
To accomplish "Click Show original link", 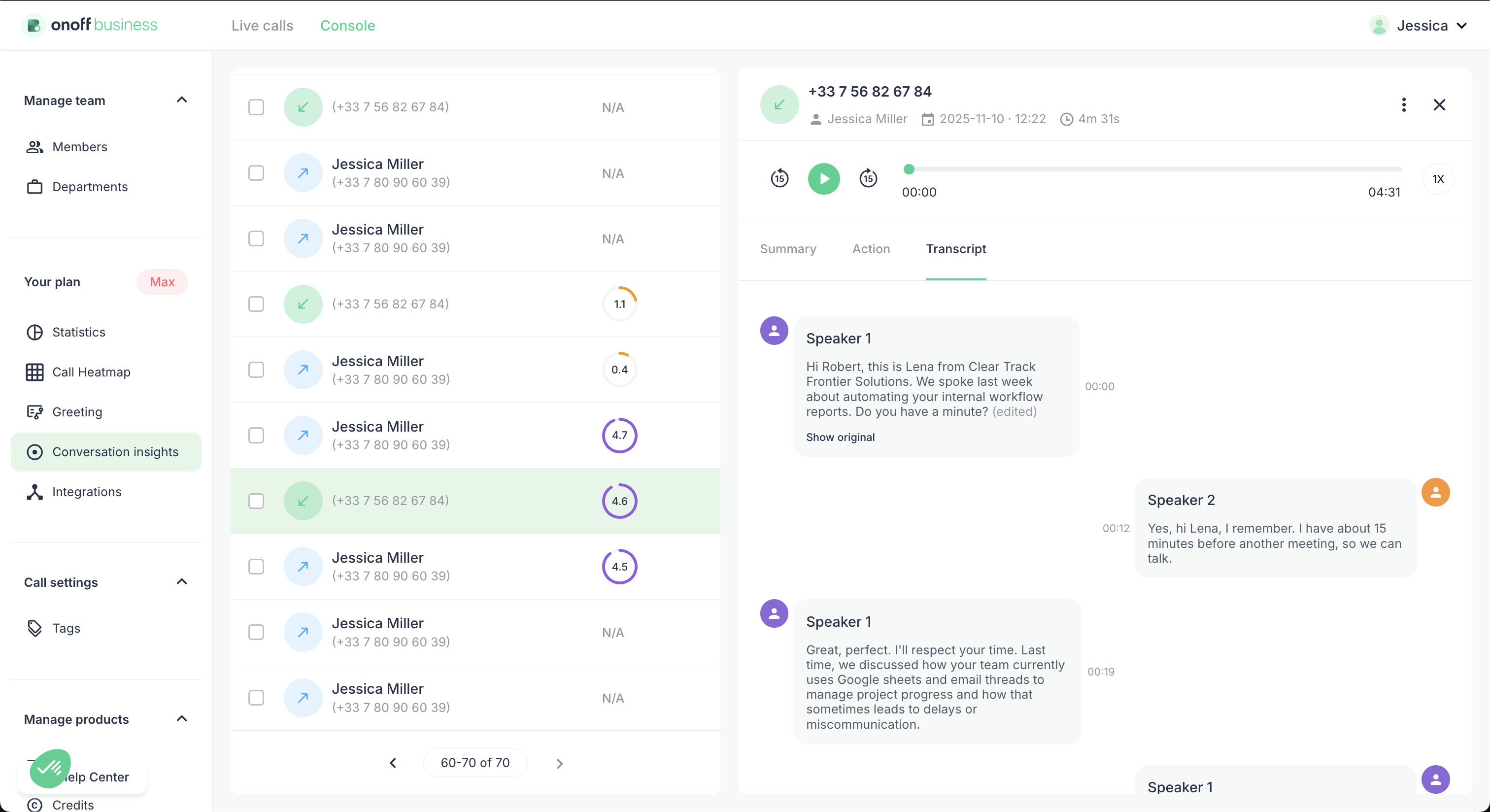I will [840, 437].
